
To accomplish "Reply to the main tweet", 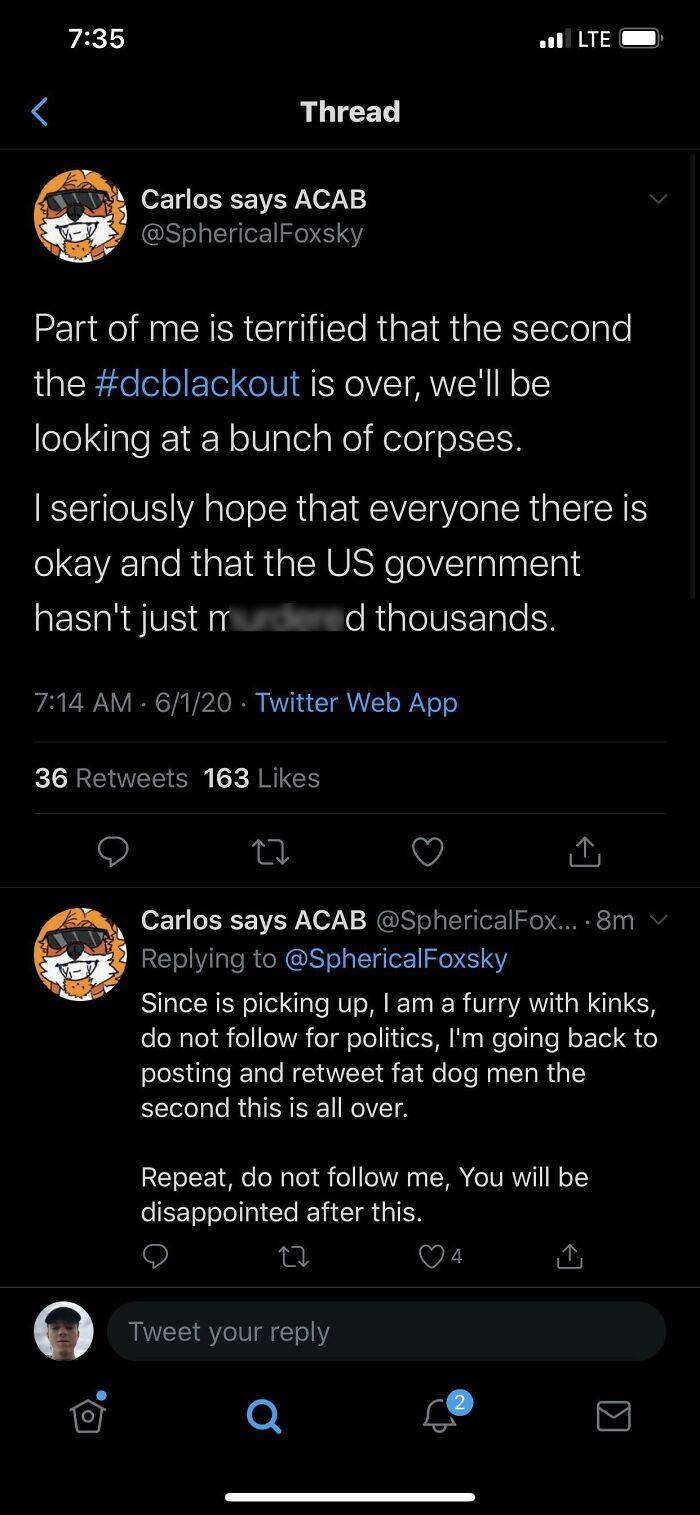I will click(x=113, y=851).
